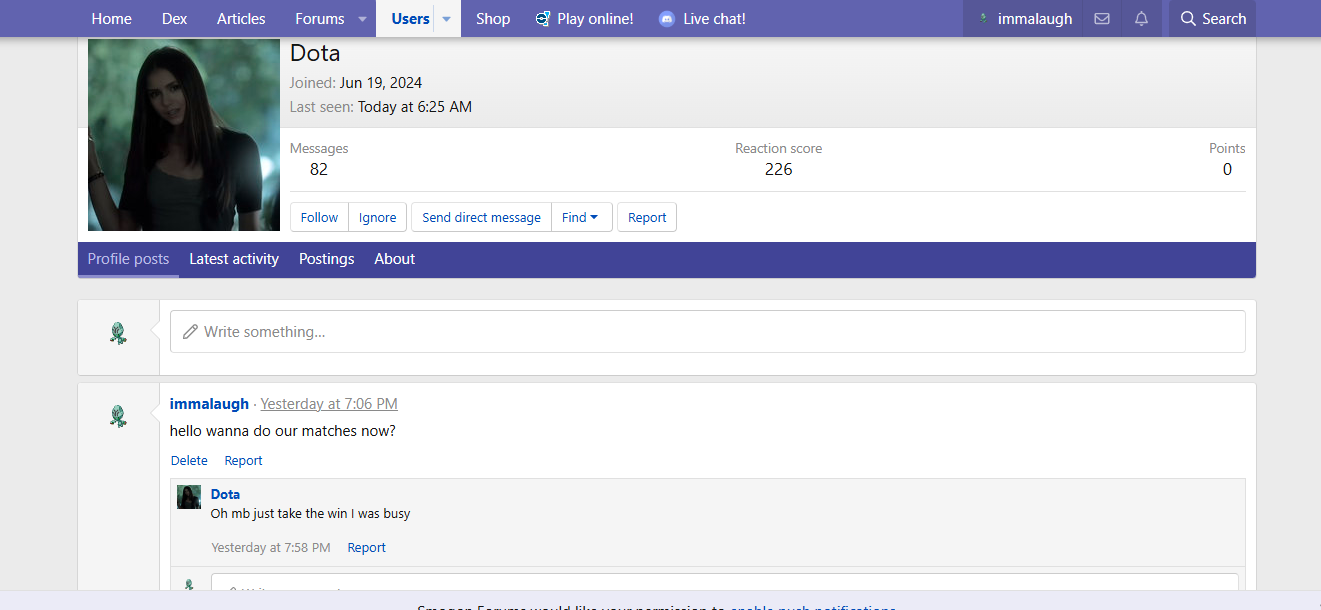Click the Write something input field
Screen dimensions: 1321x610
pos(708,331)
